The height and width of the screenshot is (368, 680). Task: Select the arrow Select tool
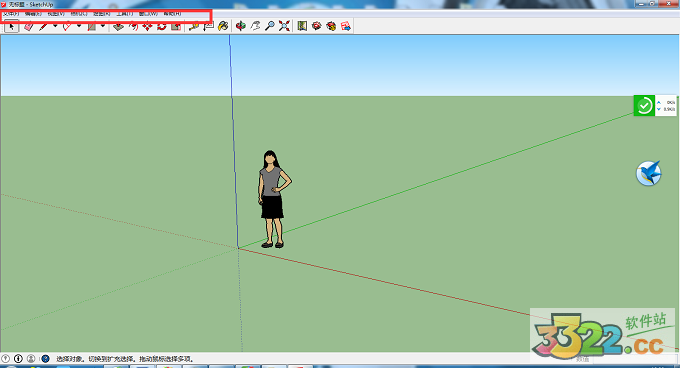click(11, 26)
